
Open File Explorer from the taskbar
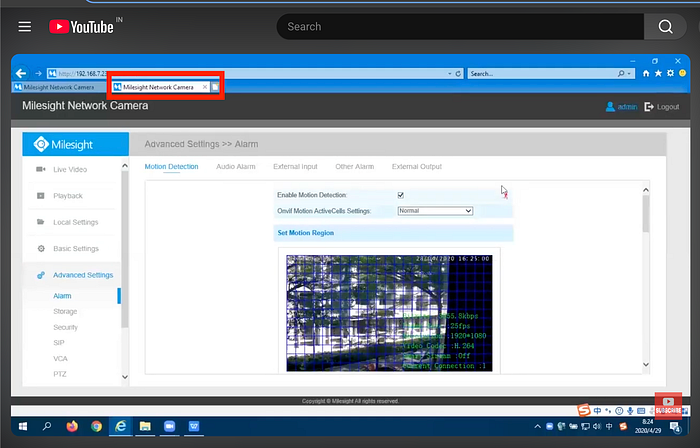click(145, 427)
